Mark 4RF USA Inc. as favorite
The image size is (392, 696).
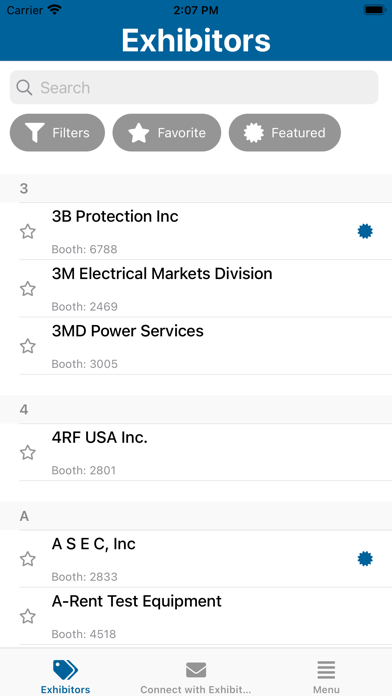28,452
